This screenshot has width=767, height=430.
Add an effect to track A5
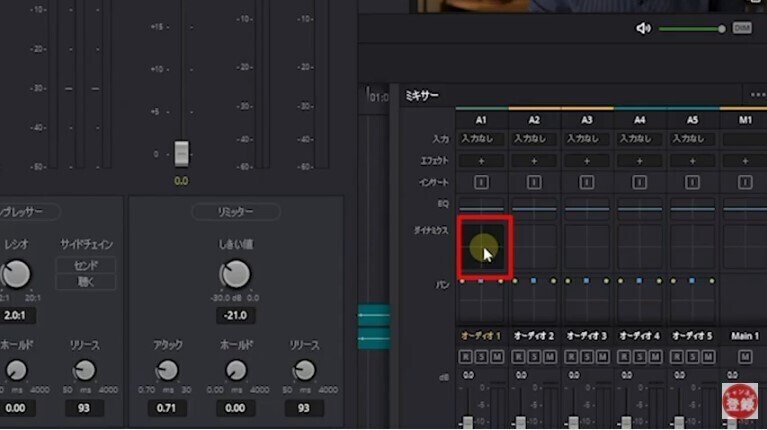coord(693,161)
